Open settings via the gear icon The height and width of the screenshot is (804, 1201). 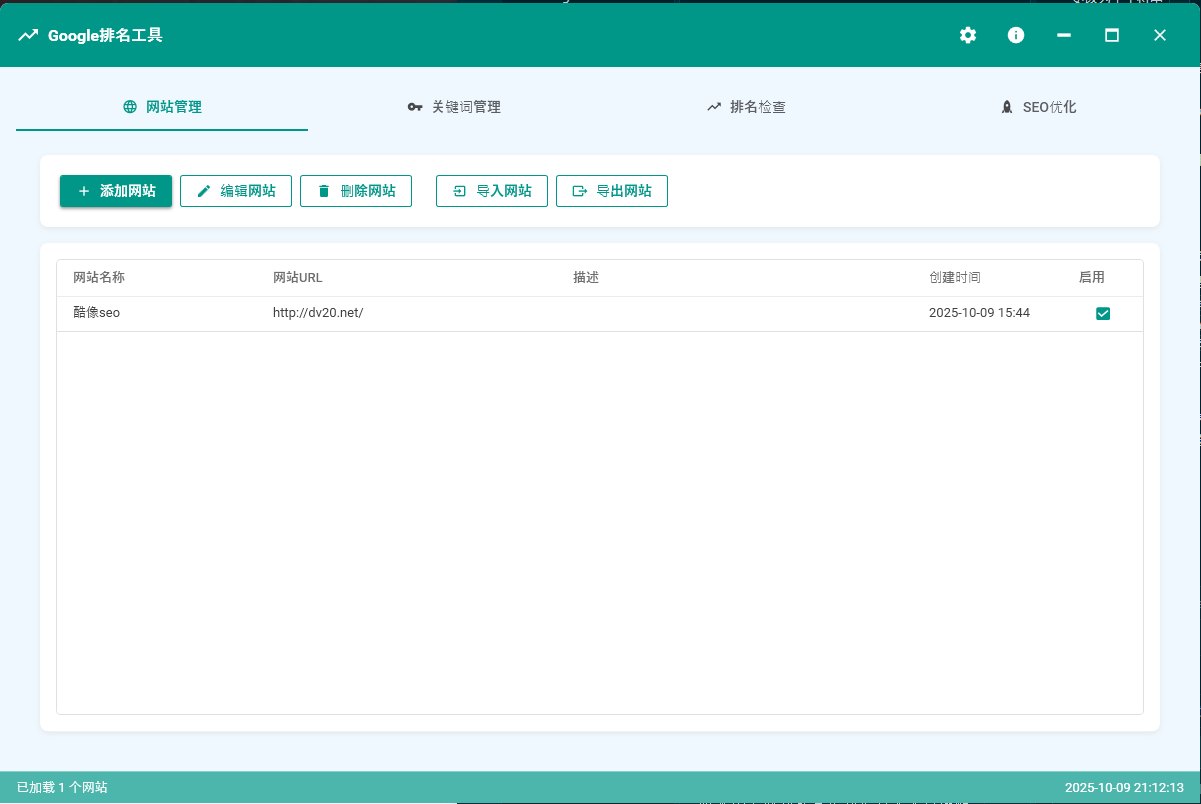[x=967, y=36]
